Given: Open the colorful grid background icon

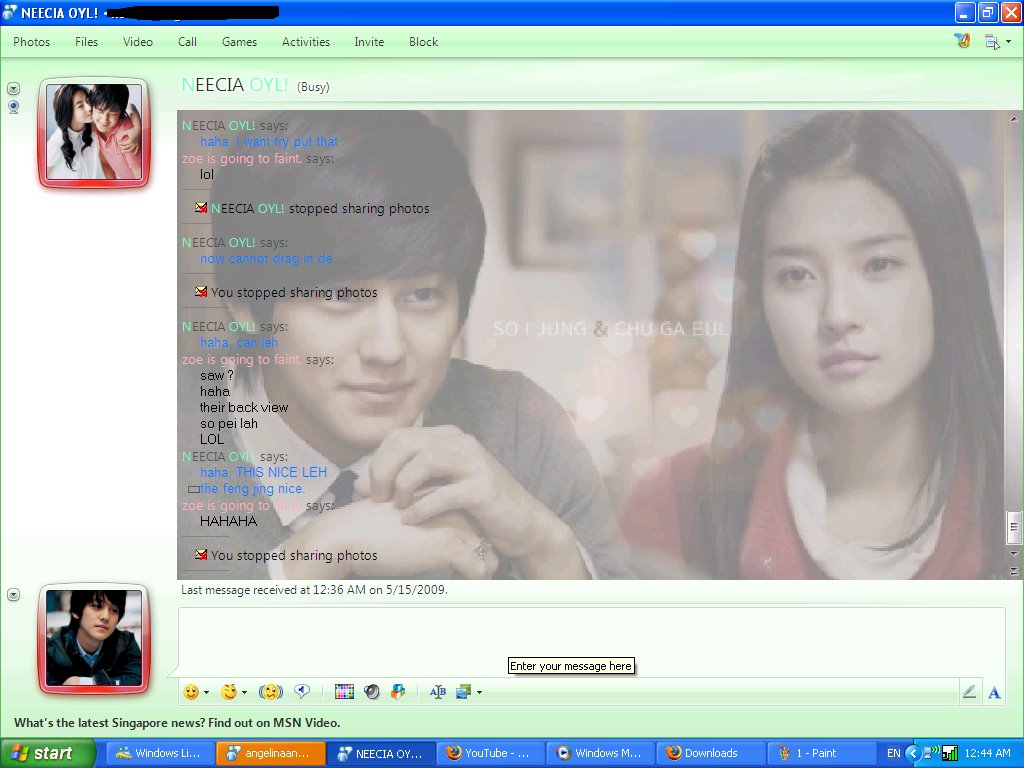Looking at the screenshot, I should click(x=344, y=692).
